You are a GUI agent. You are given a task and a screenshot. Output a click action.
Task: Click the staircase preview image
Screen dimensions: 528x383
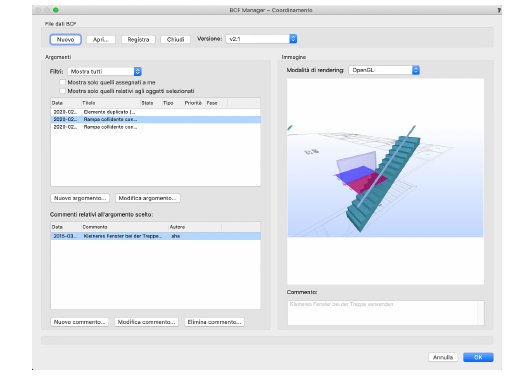[x=385, y=182]
